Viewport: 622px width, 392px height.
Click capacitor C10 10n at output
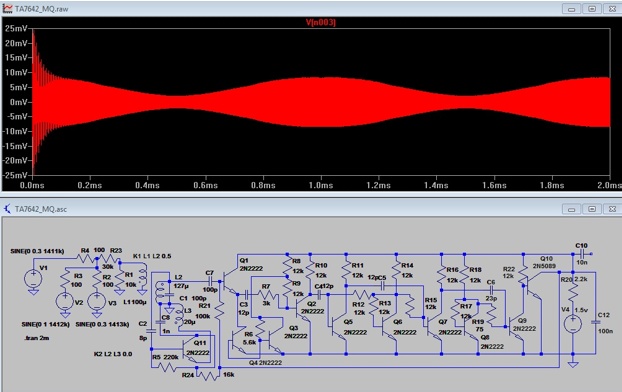(x=582, y=254)
